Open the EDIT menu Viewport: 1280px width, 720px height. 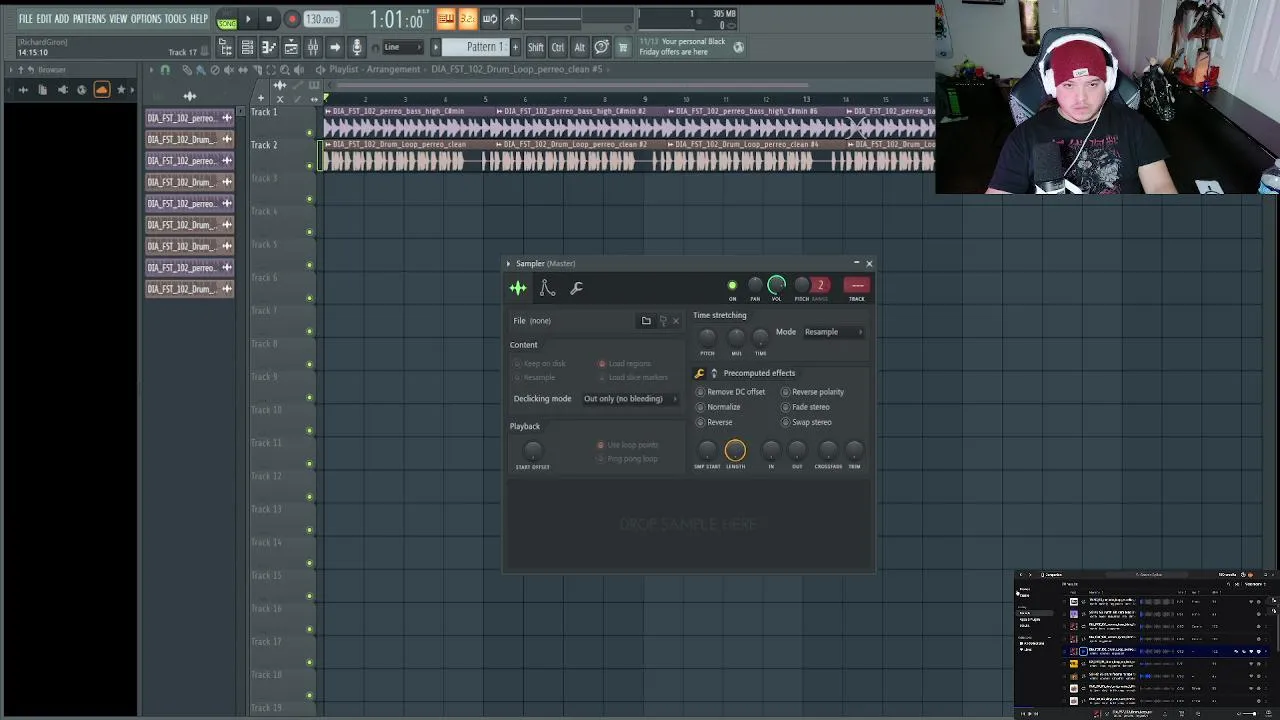click(x=44, y=19)
